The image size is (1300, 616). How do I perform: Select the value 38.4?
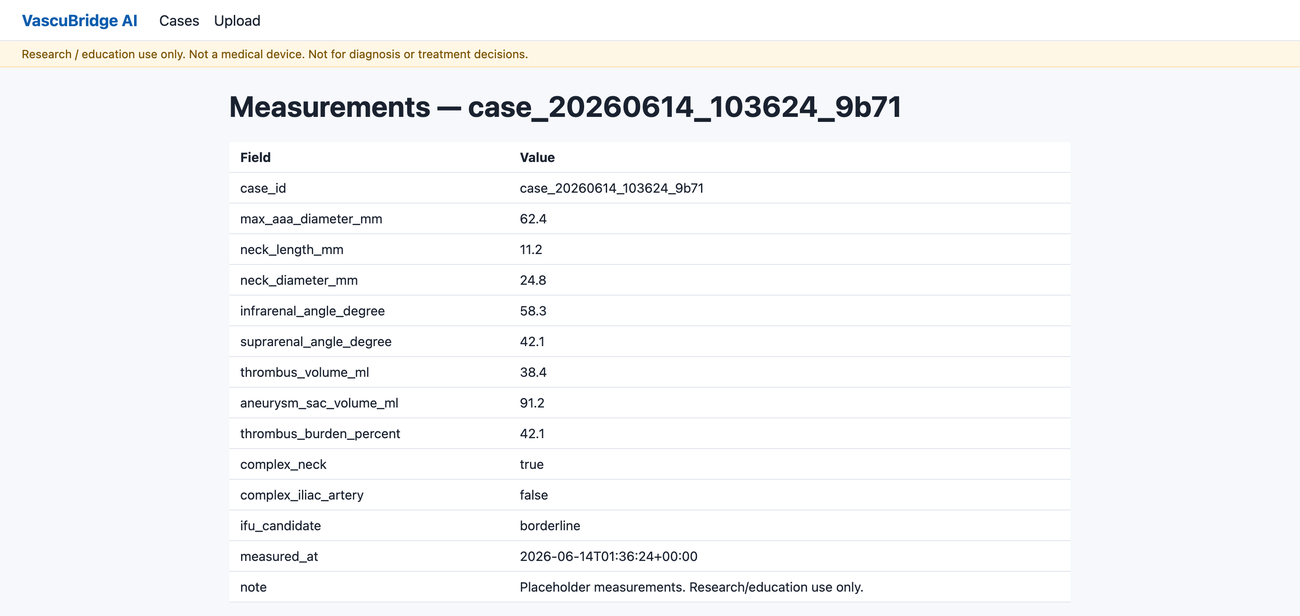pos(533,372)
